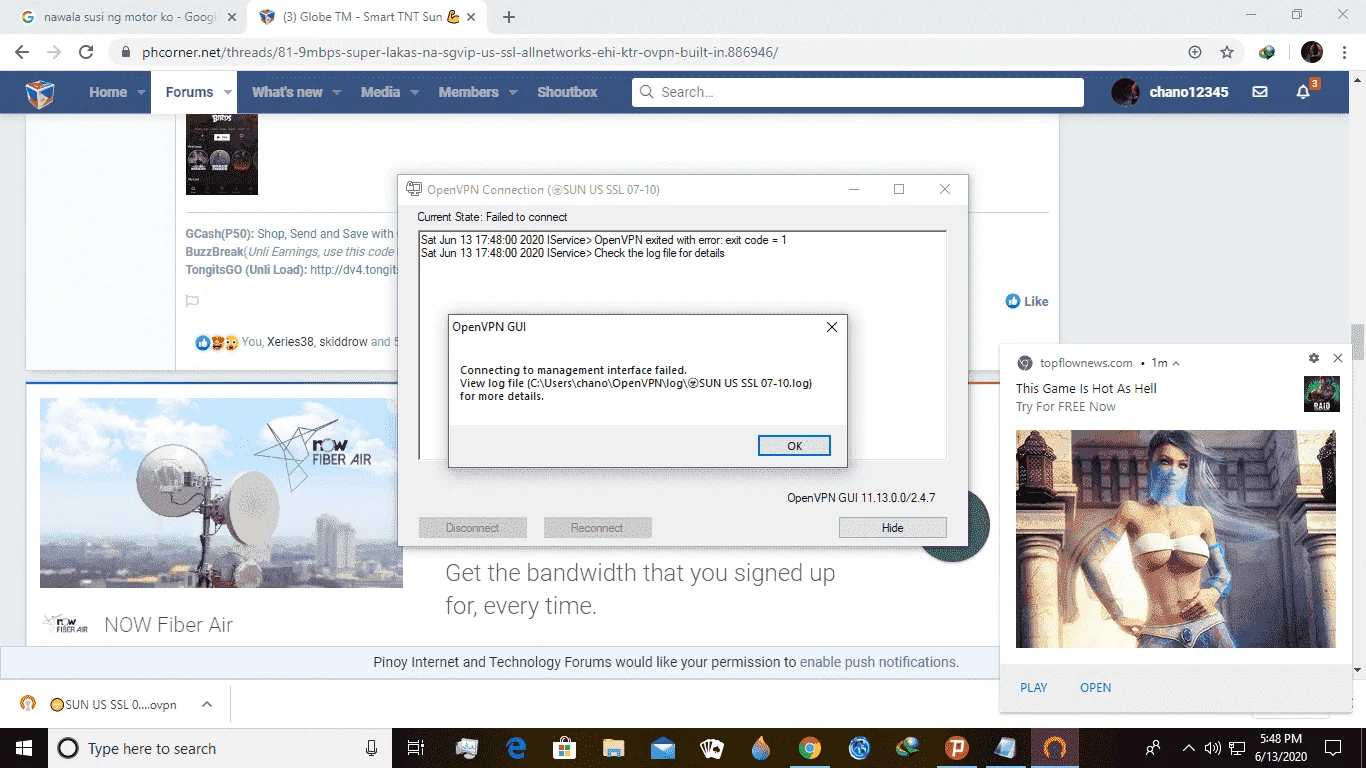Close the 'nawala susi ng motor ko' tab
The image size is (1366, 768).
click(232, 17)
